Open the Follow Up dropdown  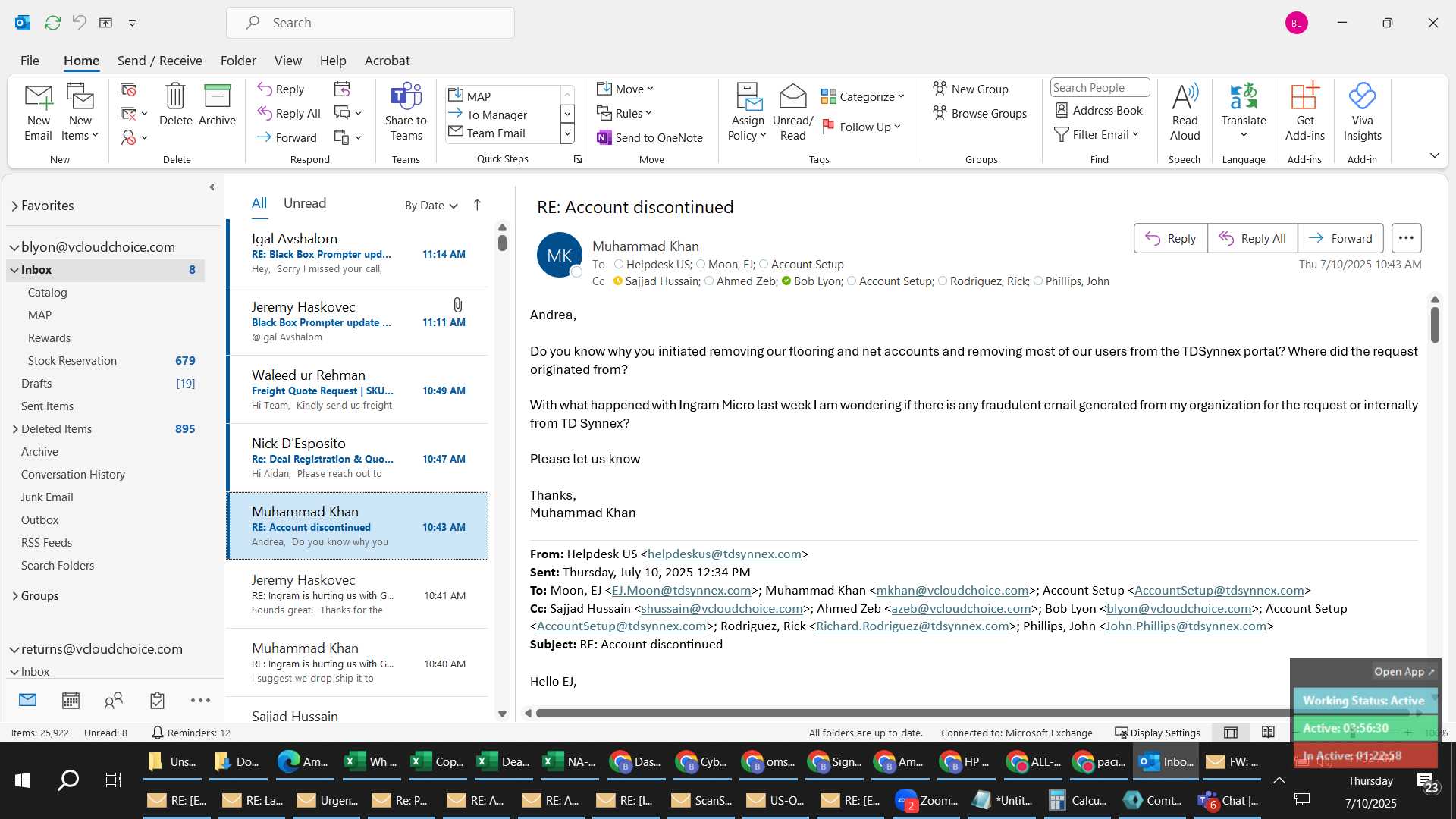861,127
